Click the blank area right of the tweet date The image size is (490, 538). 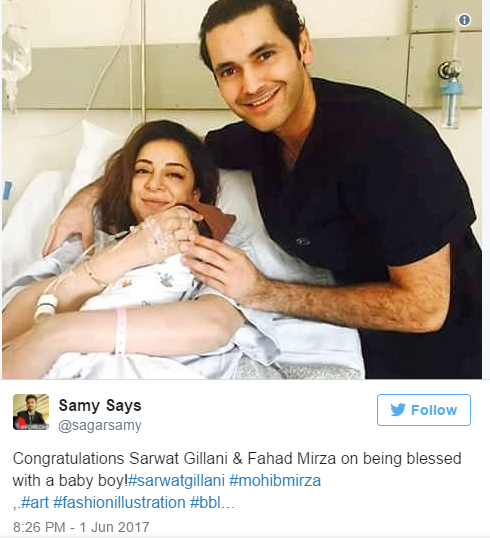(x=309, y=527)
